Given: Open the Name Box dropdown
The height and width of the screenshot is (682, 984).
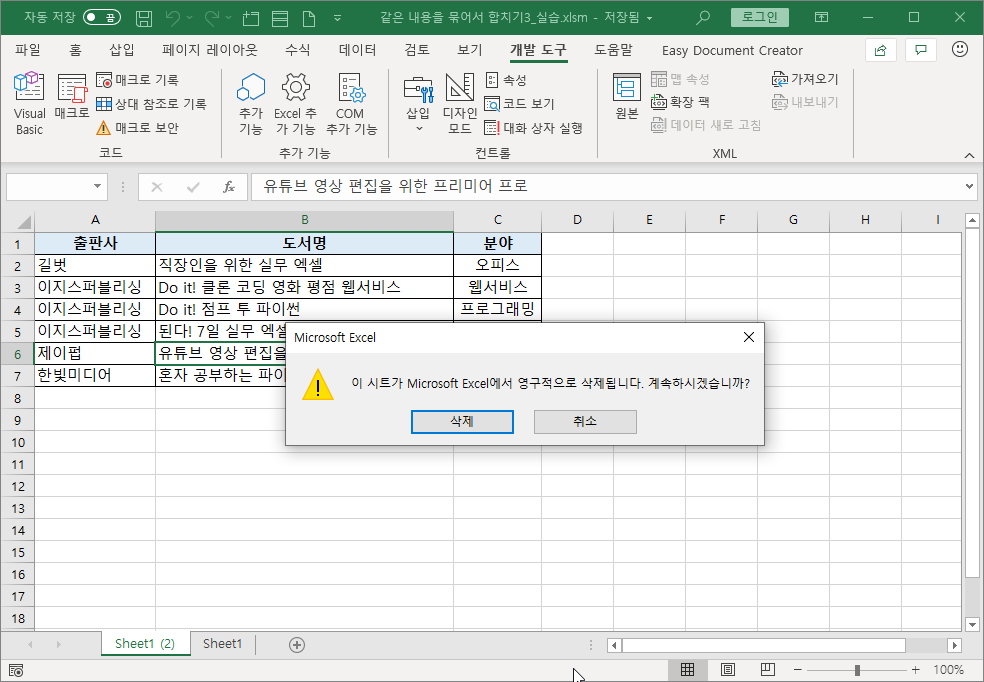Looking at the screenshot, I should (x=97, y=186).
